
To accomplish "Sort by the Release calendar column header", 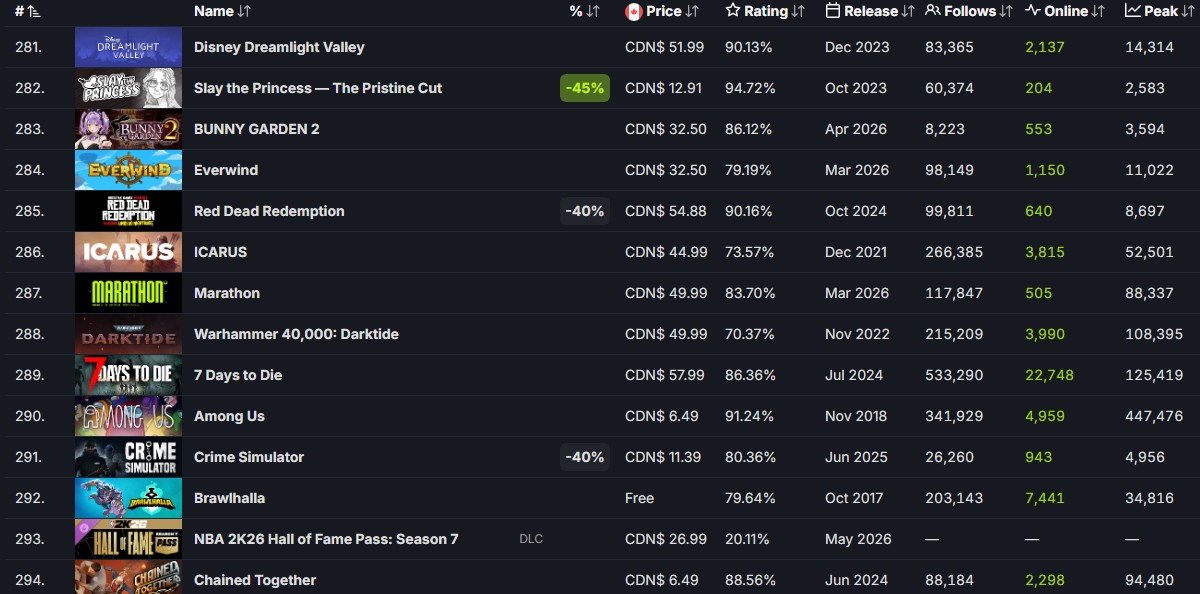I will (870, 11).
